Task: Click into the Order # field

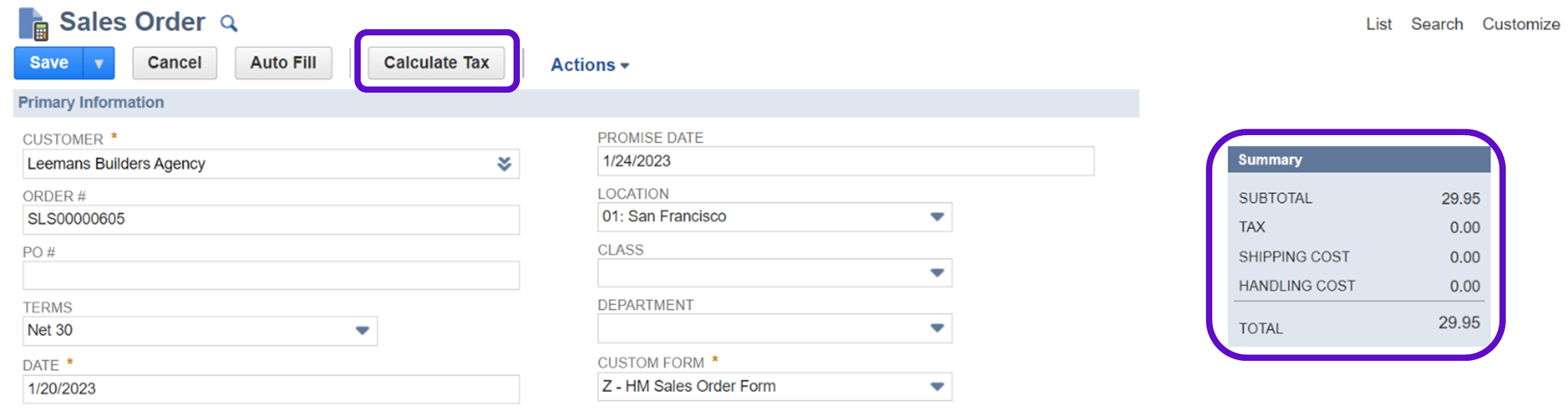Action: (271, 219)
